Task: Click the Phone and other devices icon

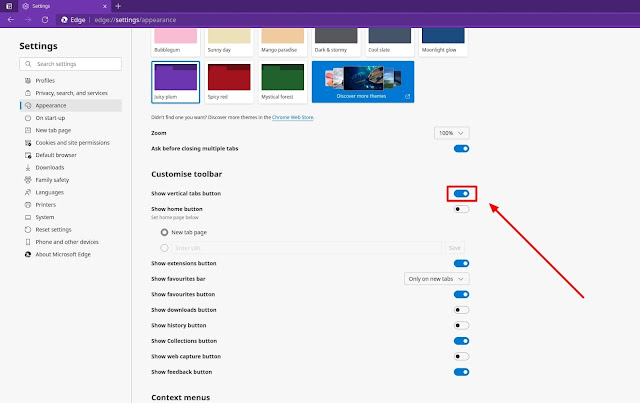Action: tap(28, 242)
